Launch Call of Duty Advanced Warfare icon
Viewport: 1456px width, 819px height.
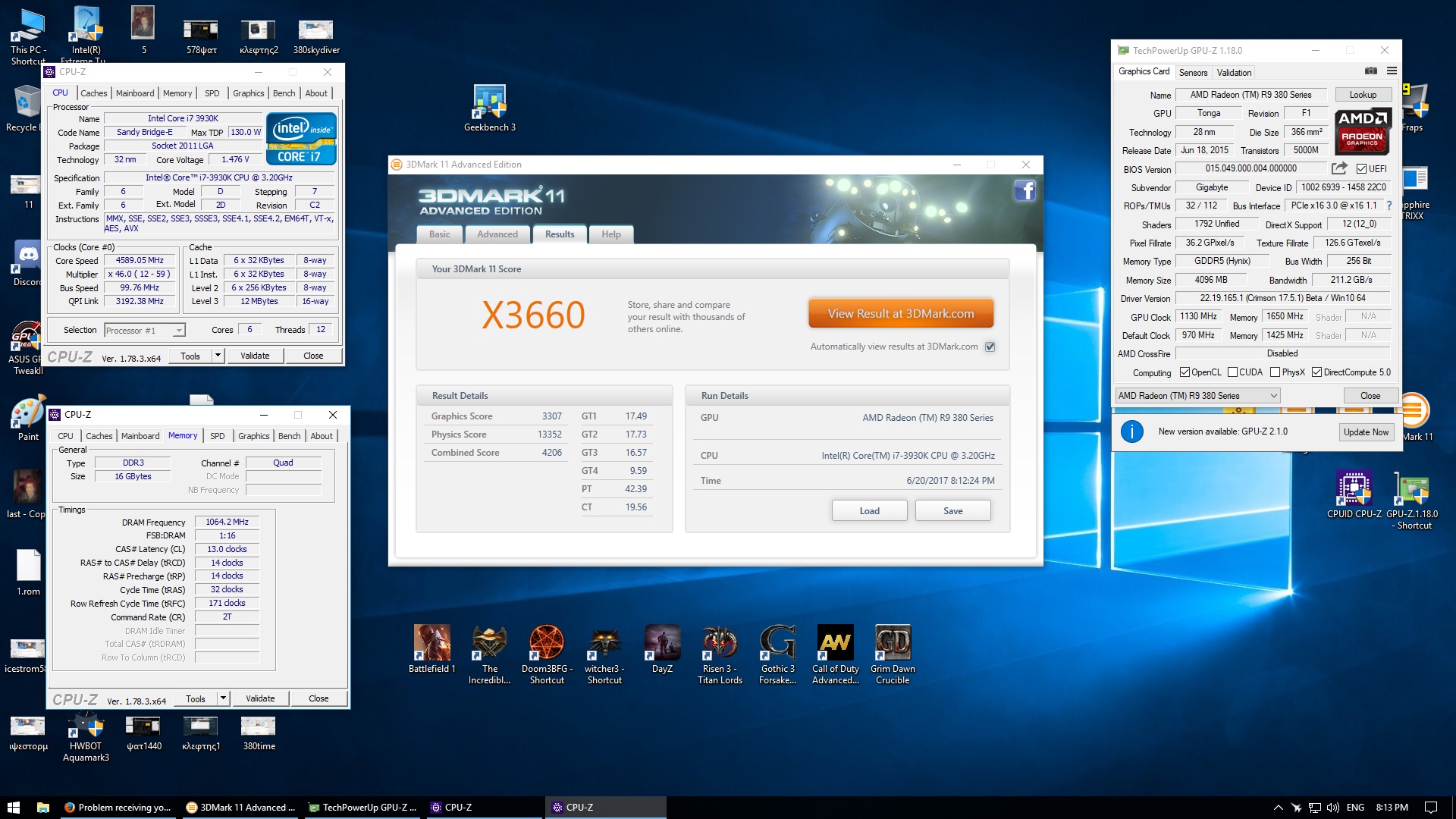click(x=835, y=654)
